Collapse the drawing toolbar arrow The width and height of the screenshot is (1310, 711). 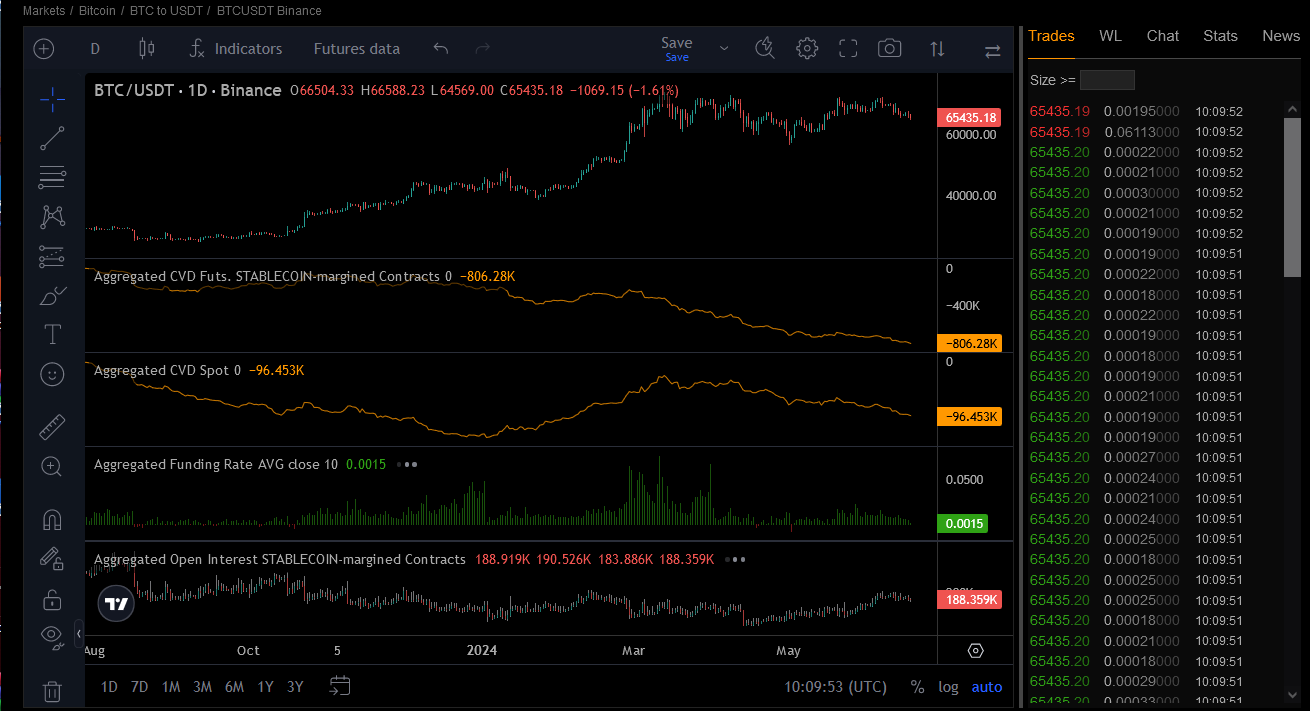click(79, 633)
